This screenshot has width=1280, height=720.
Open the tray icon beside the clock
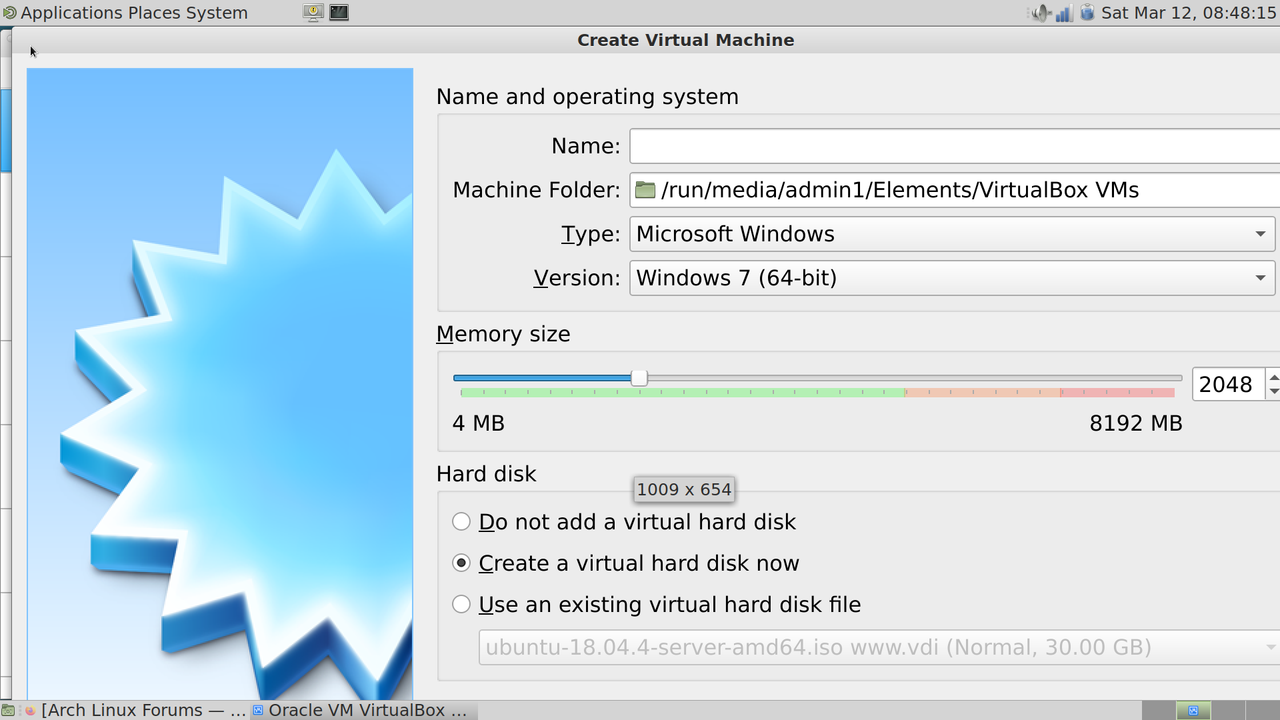pyautogui.click(x=1087, y=13)
